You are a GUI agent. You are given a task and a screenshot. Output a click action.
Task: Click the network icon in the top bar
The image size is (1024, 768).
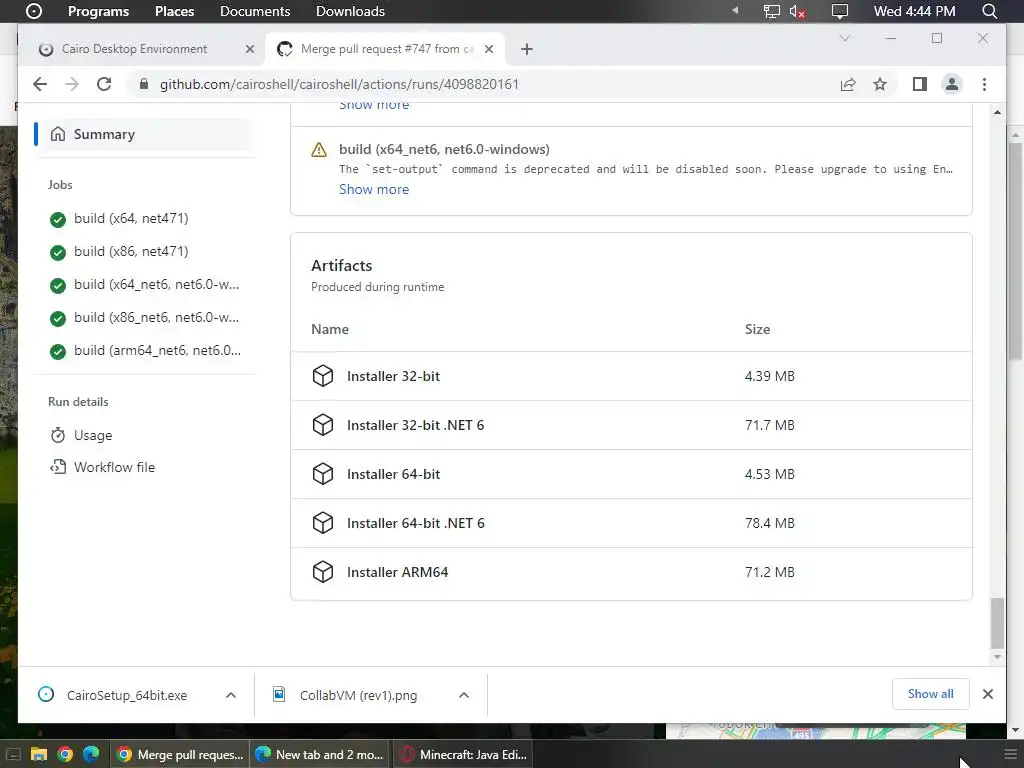pos(771,11)
